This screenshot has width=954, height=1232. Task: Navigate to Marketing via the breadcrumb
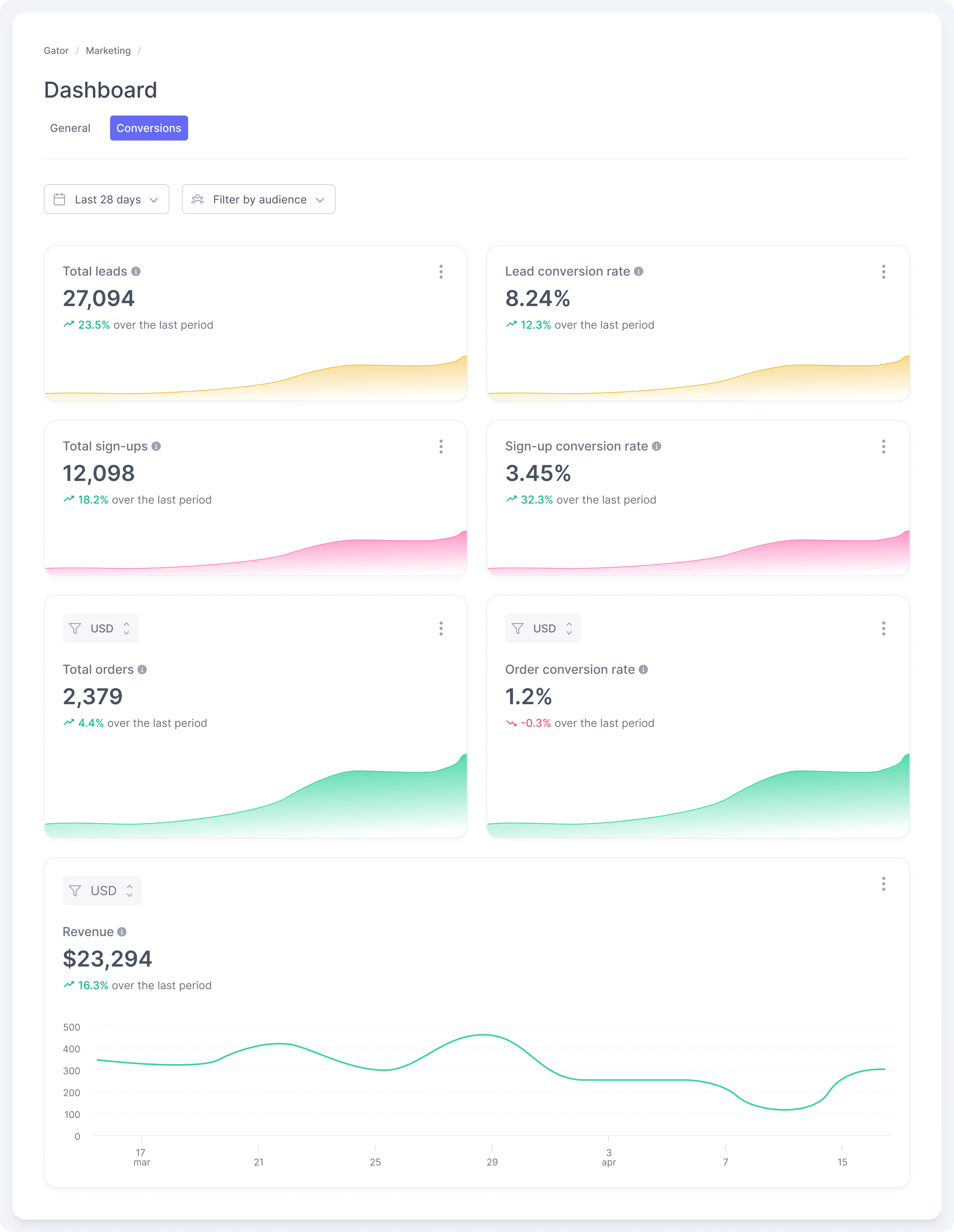click(x=108, y=50)
